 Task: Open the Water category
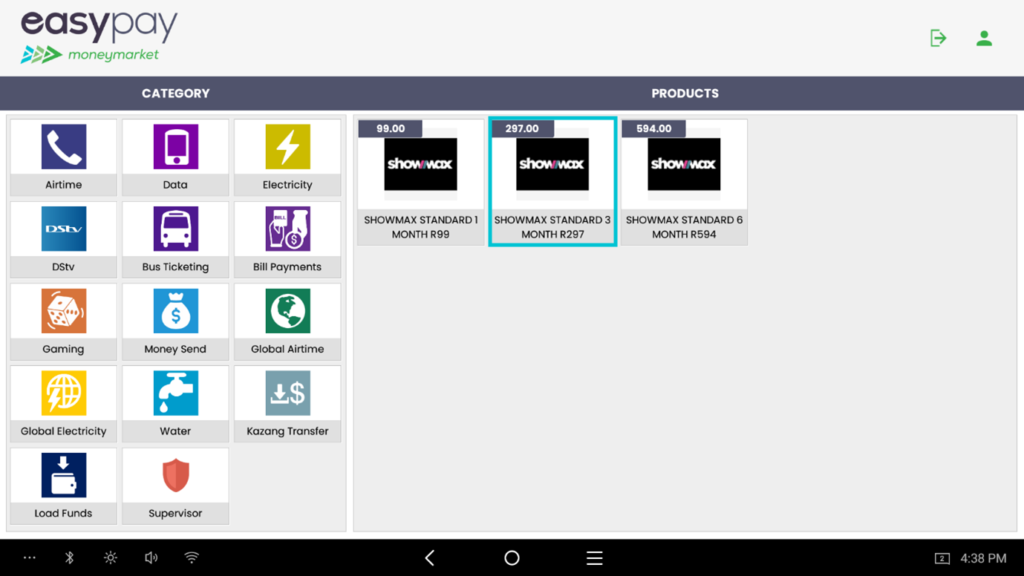point(176,404)
